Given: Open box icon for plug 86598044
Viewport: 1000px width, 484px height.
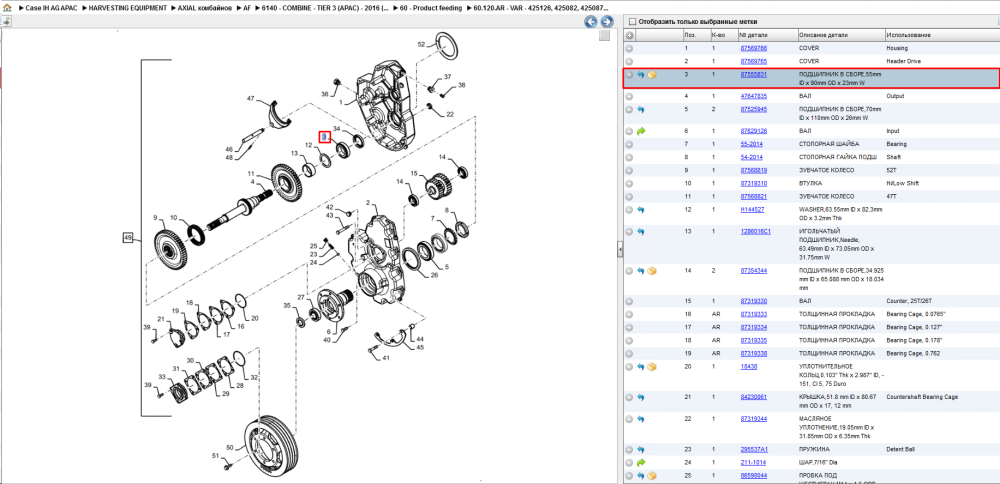Looking at the screenshot, I should pyautogui.click(x=652, y=476).
